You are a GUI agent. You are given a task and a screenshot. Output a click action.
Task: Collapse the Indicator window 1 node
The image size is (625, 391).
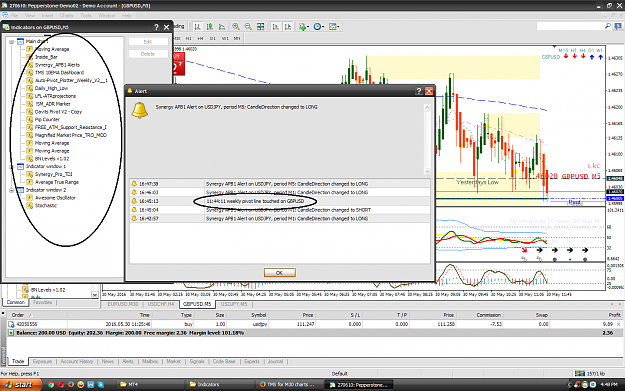click(x=12, y=167)
